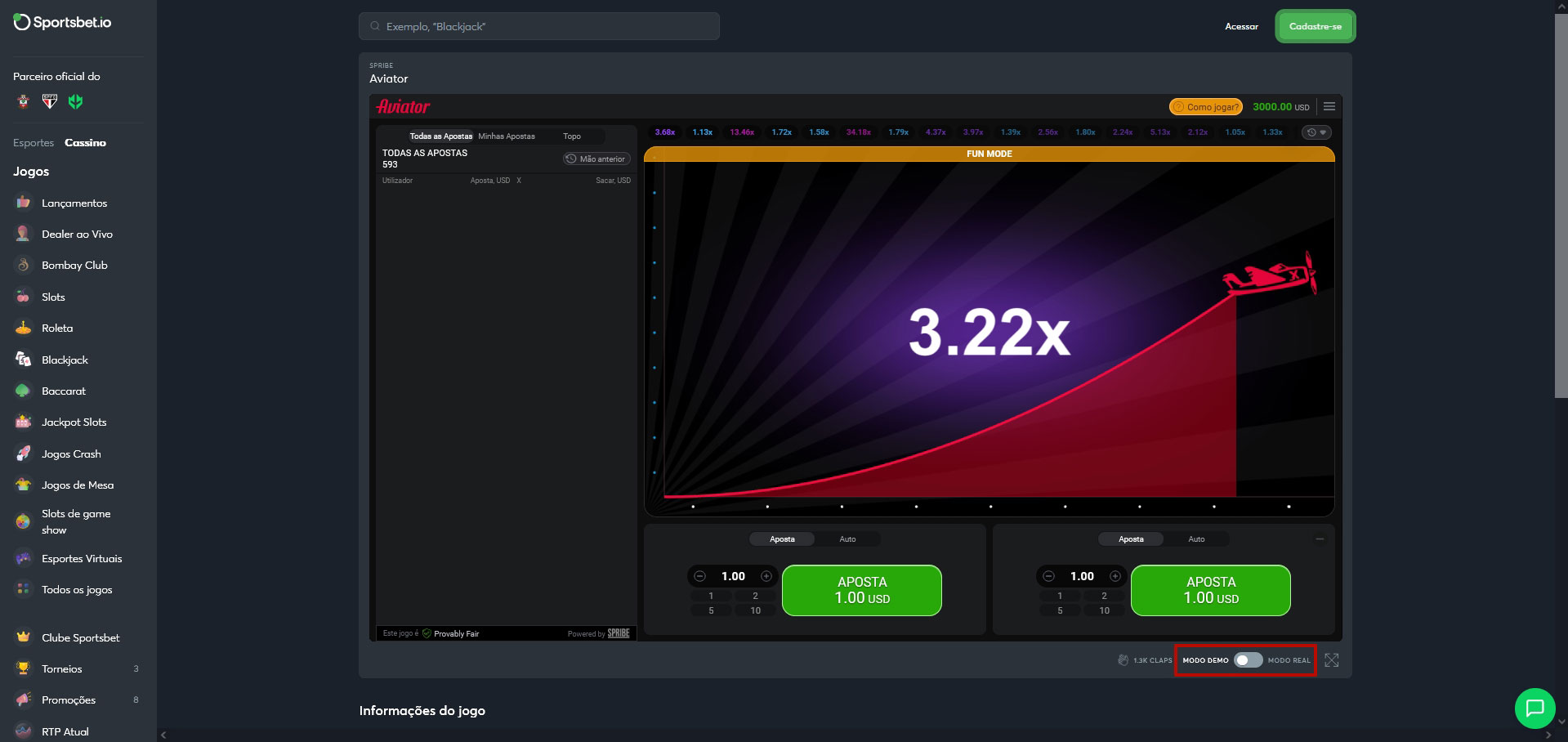Show Mão anterior results
This screenshot has width=1568, height=742.
[x=596, y=159]
